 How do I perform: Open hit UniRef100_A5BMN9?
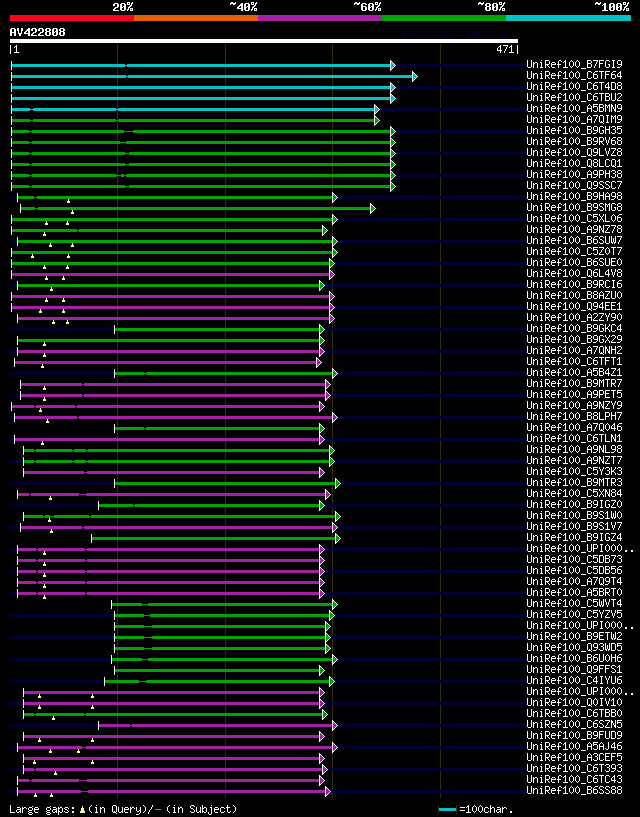(574, 108)
